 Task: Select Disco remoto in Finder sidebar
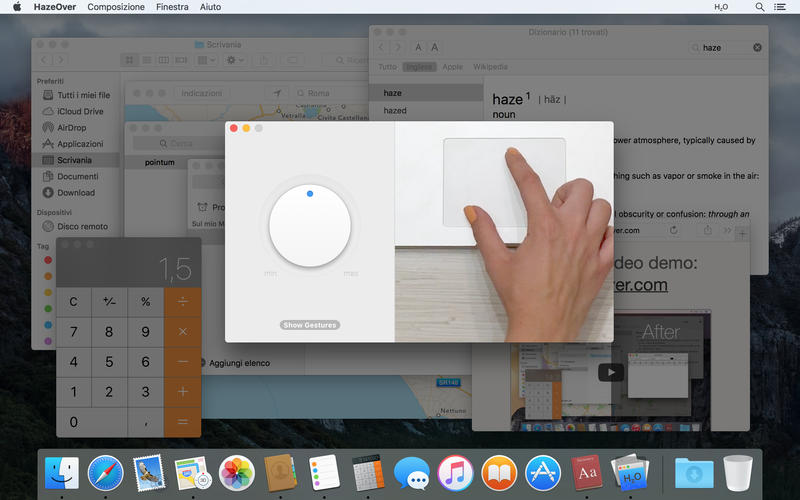coord(75,226)
